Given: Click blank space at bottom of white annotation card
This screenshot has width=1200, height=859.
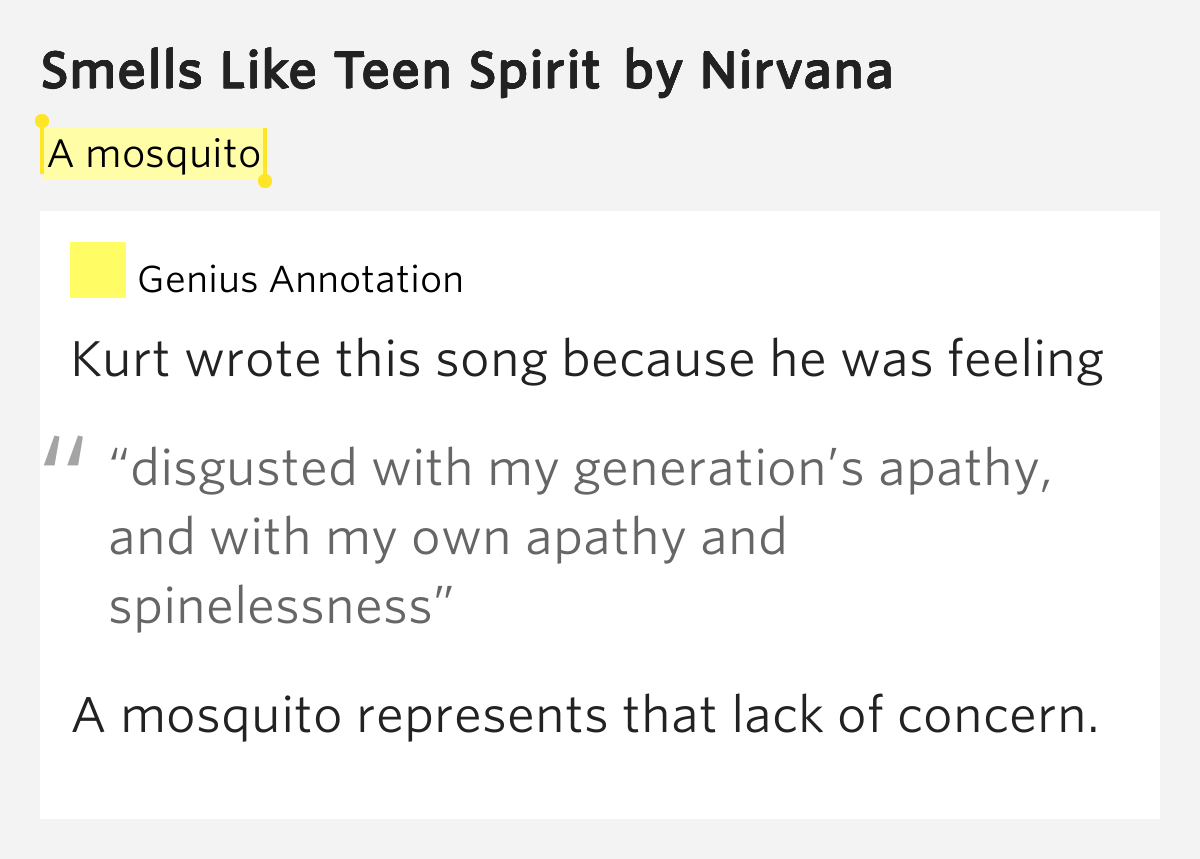Looking at the screenshot, I should click(x=600, y=785).
